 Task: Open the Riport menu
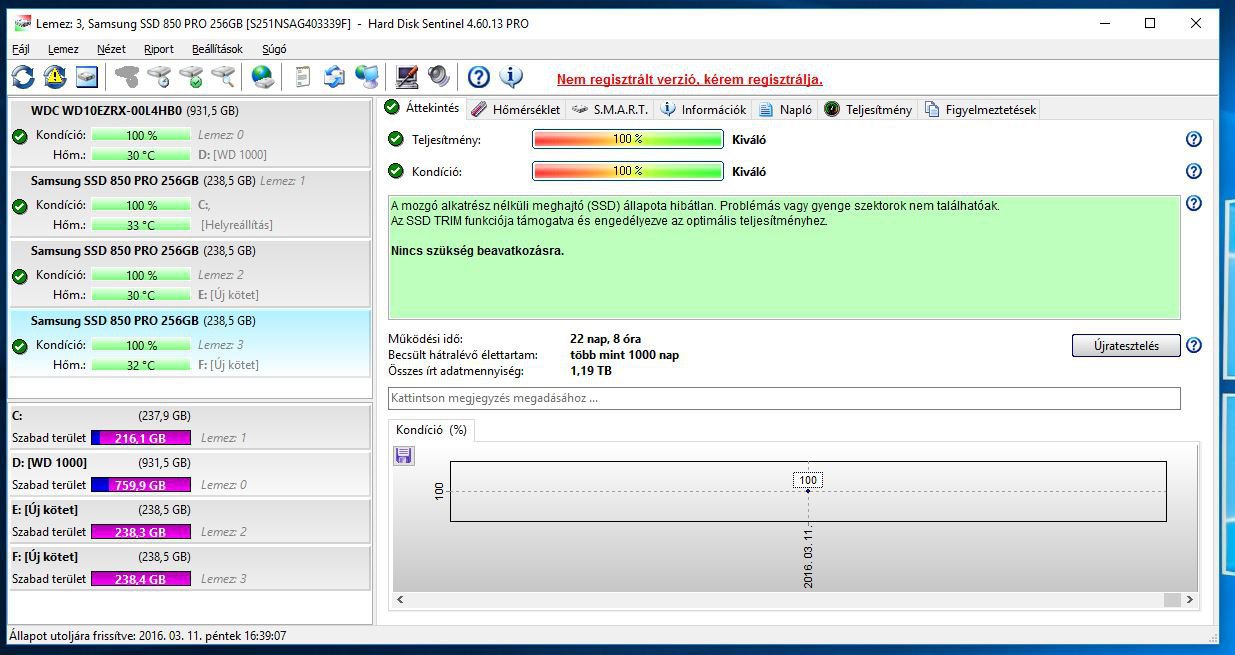159,48
